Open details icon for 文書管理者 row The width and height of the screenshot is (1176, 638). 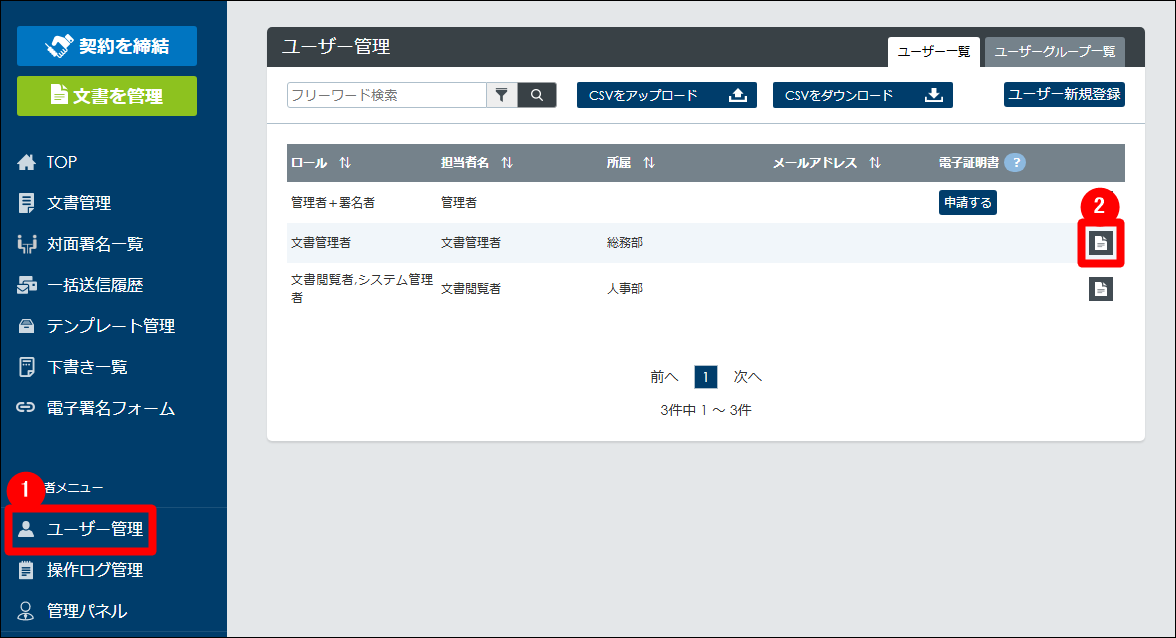(x=1101, y=242)
